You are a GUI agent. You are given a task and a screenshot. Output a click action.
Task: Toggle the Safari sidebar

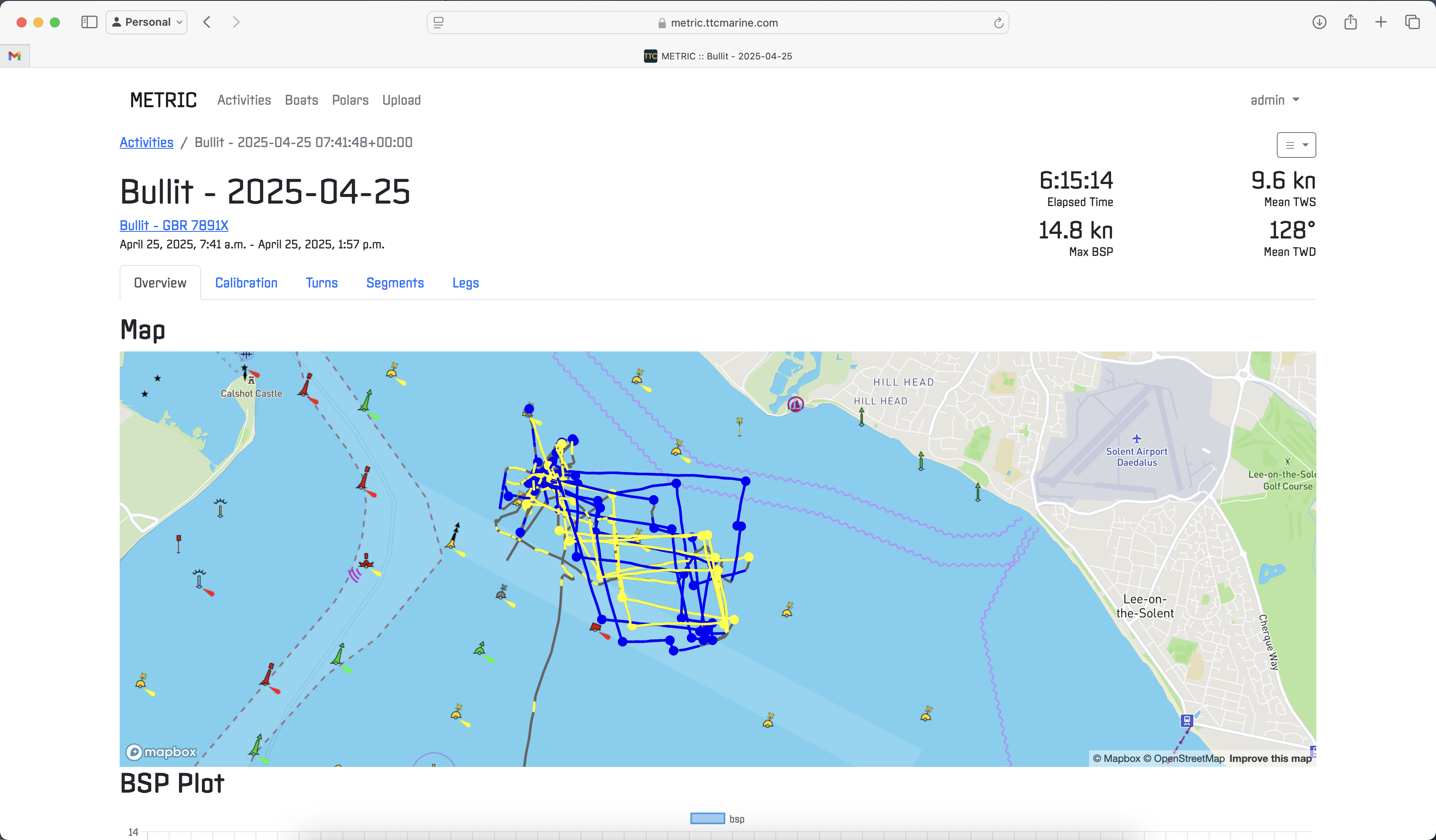point(89,22)
